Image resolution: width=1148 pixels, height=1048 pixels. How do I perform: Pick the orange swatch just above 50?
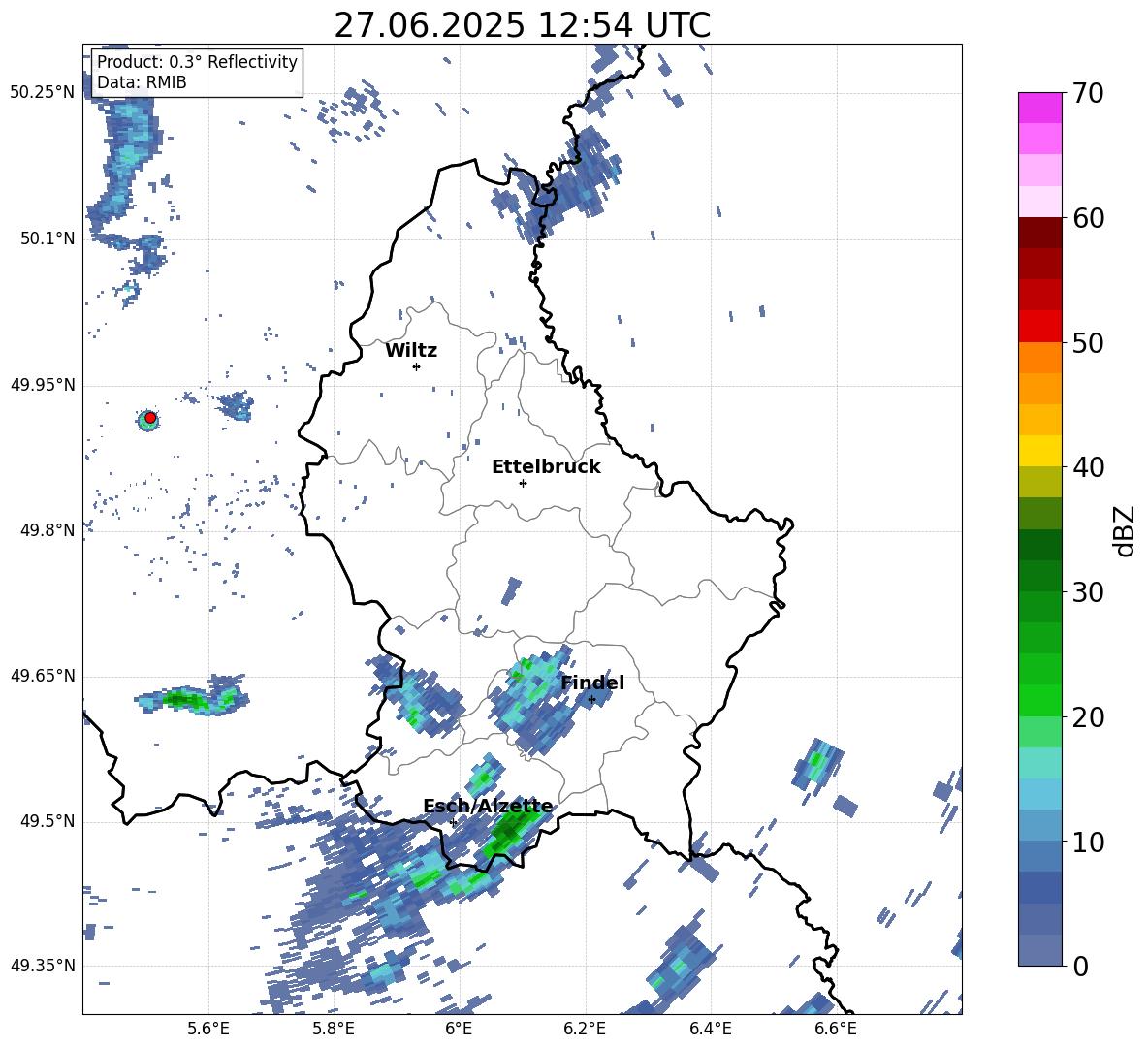click(1039, 358)
